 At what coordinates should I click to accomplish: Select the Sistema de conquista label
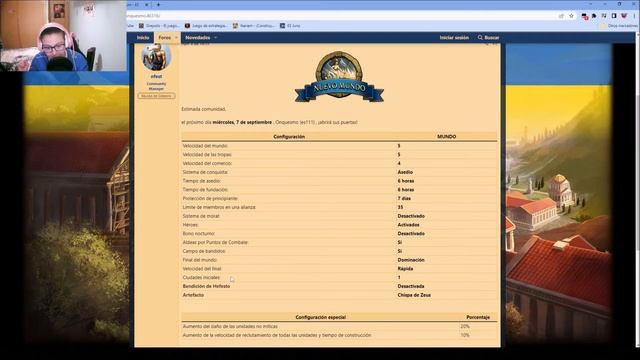pos(205,172)
